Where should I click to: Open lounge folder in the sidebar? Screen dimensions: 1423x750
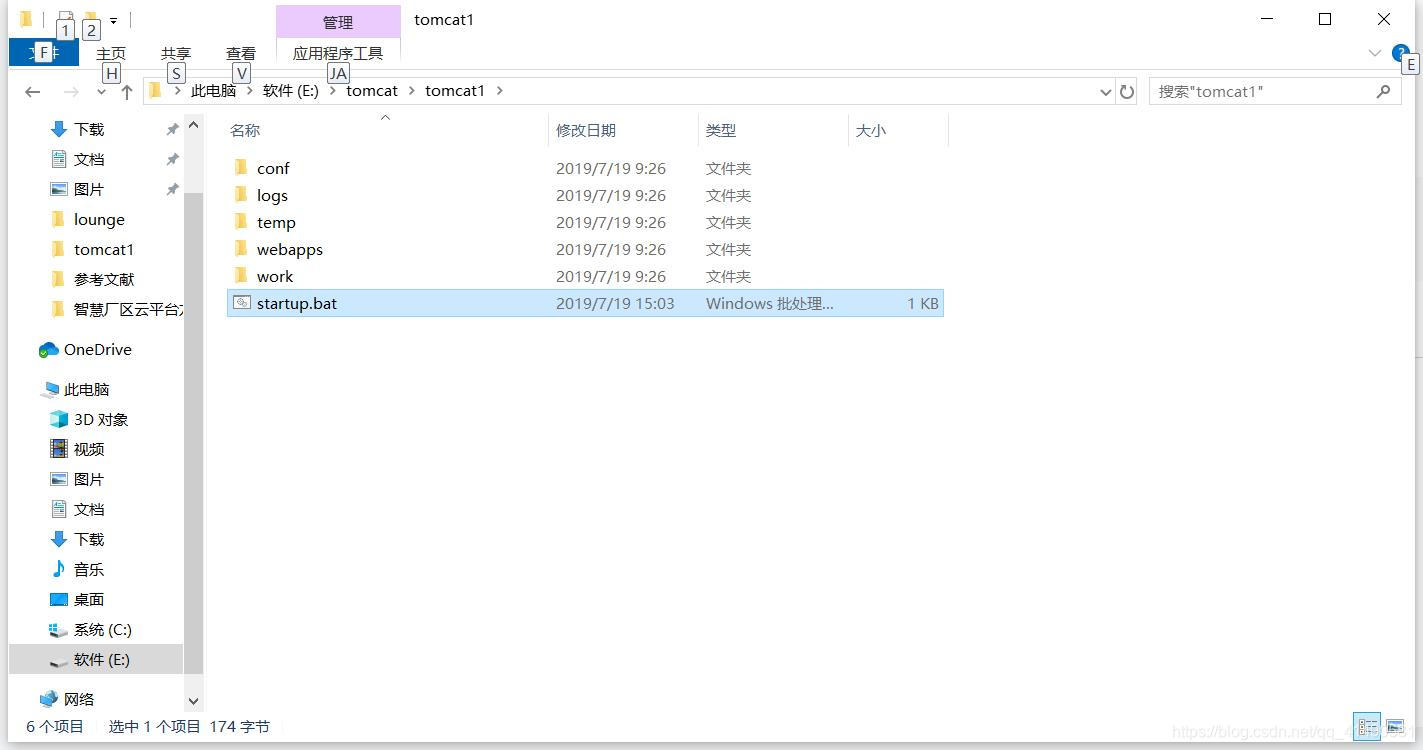click(x=99, y=219)
